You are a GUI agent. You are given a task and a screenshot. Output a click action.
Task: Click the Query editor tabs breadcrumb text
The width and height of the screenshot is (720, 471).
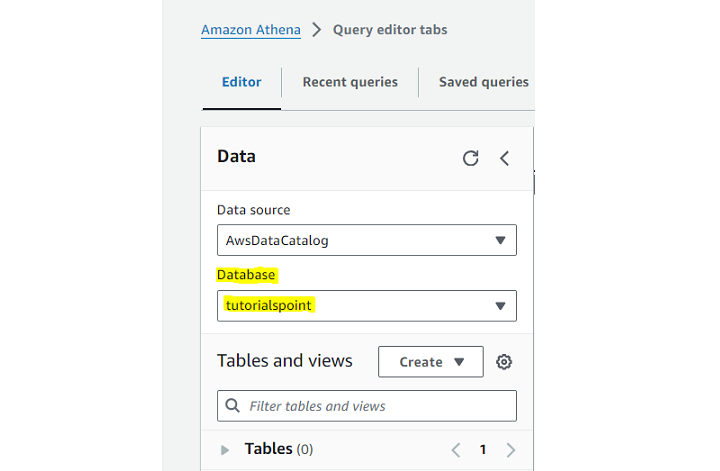point(390,30)
